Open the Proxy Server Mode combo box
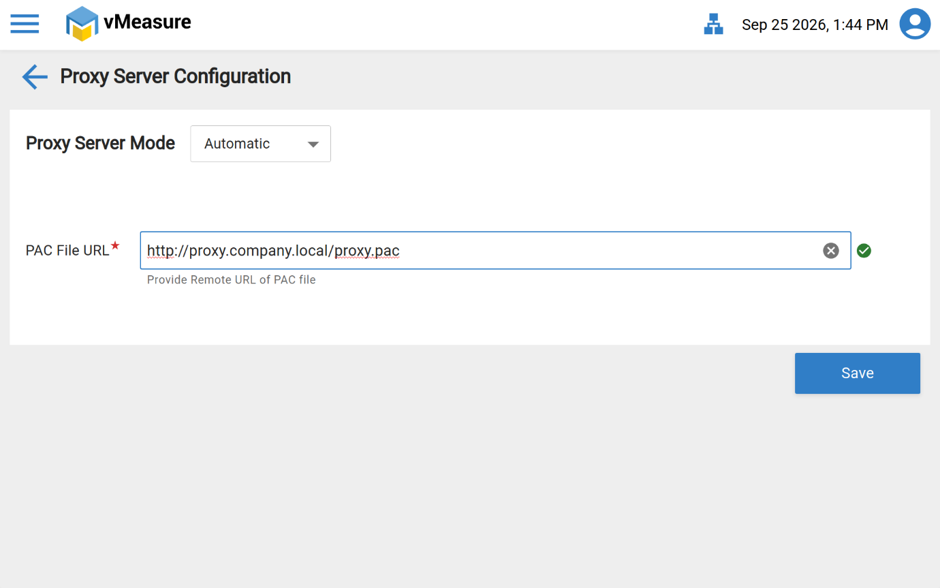This screenshot has height=588, width=940. pos(260,144)
